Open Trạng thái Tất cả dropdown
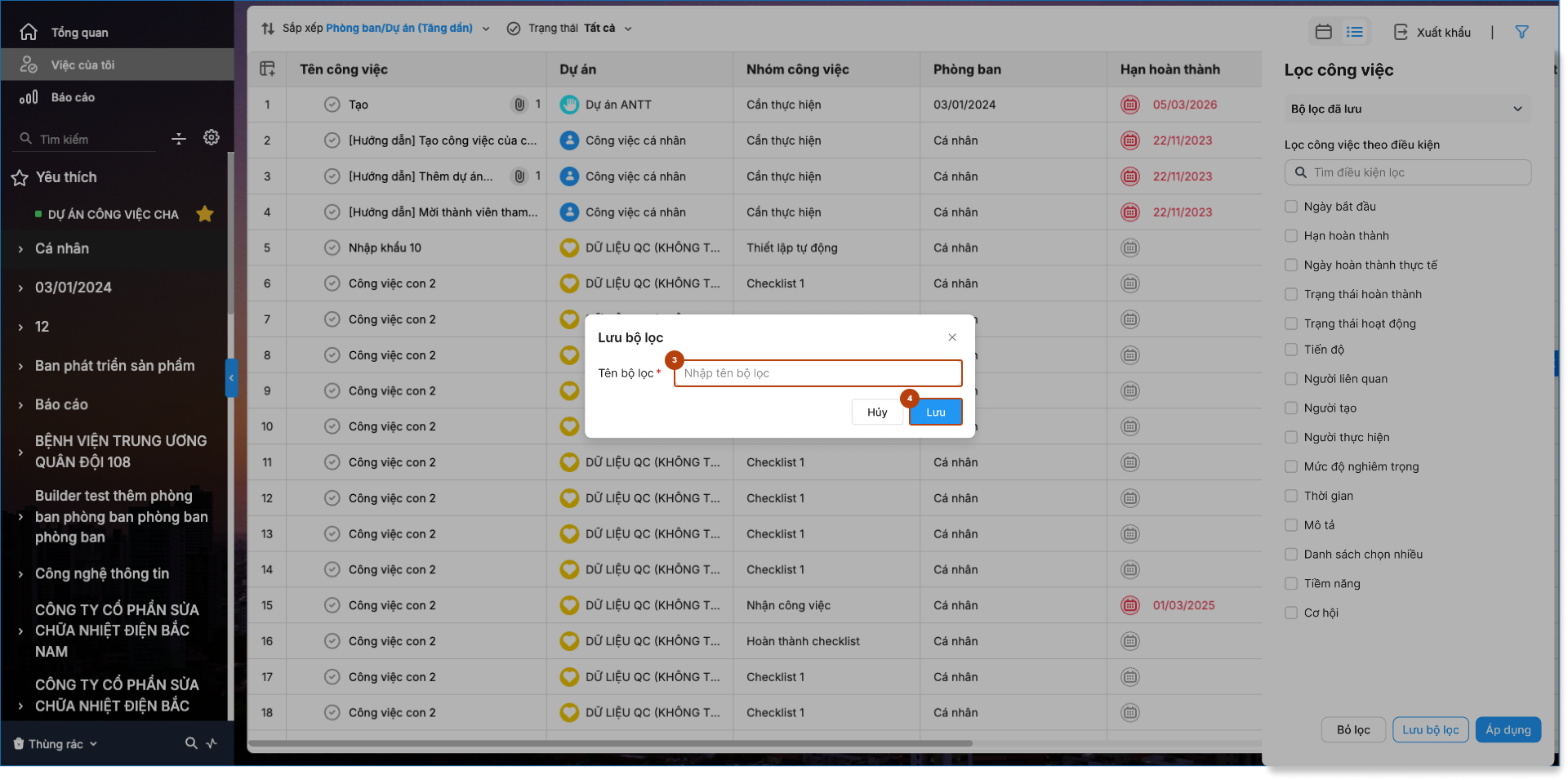This screenshot has height=780, width=1568. pyautogui.click(x=570, y=29)
